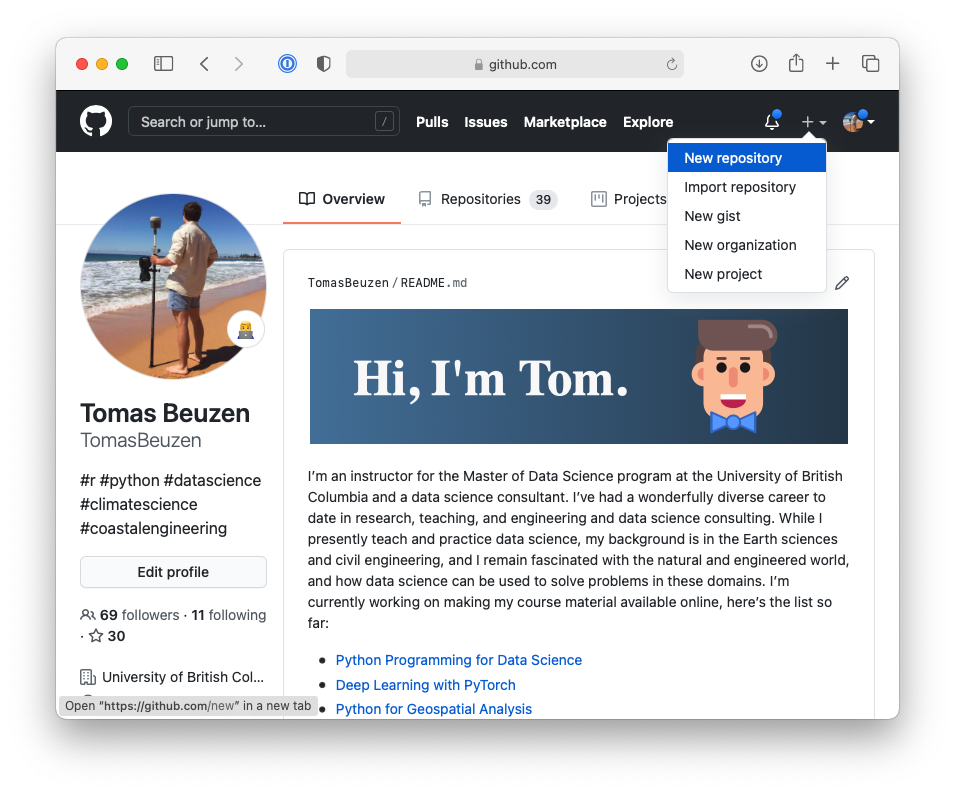This screenshot has width=955, height=793.
Task: Click the star icon next to 30
Action: (96, 636)
